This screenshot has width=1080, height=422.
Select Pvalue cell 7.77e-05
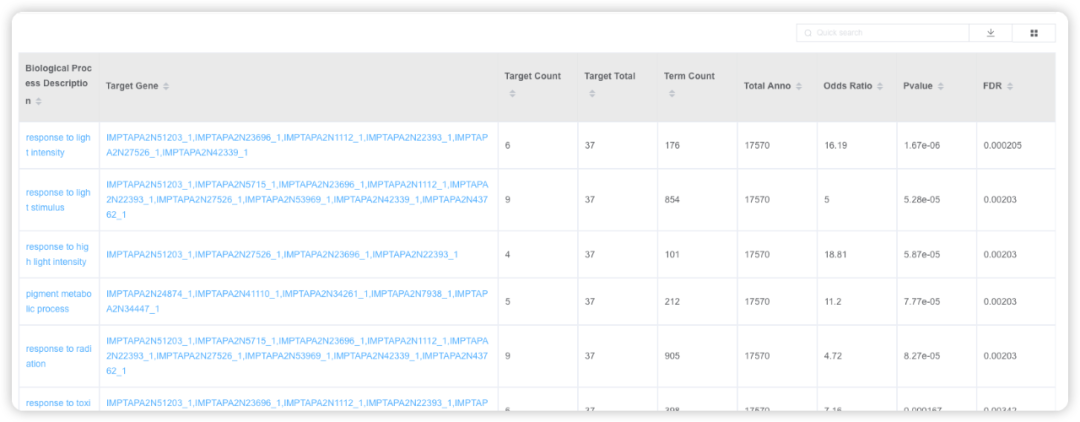(x=922, y=302)
